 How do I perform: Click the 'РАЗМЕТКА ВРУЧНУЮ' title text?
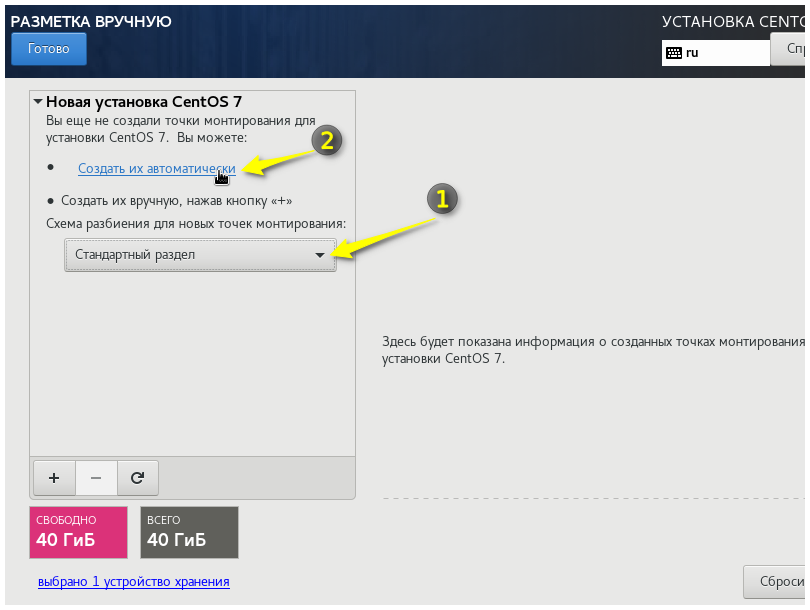[x=91, y=22]
